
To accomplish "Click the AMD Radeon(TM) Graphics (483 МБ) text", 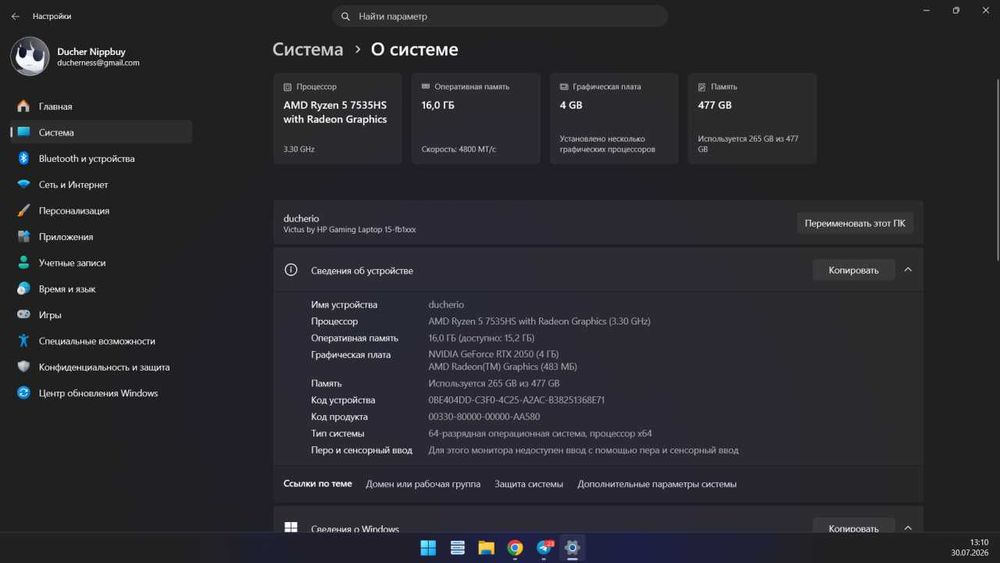I will [x=503, y=367].
